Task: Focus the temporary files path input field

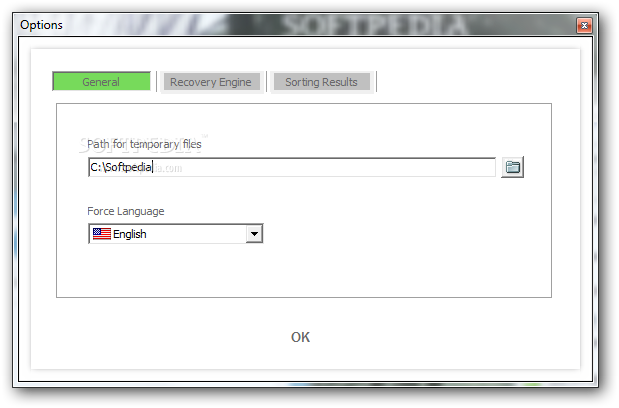Action: pyautogui.click(x=292, y=167)
